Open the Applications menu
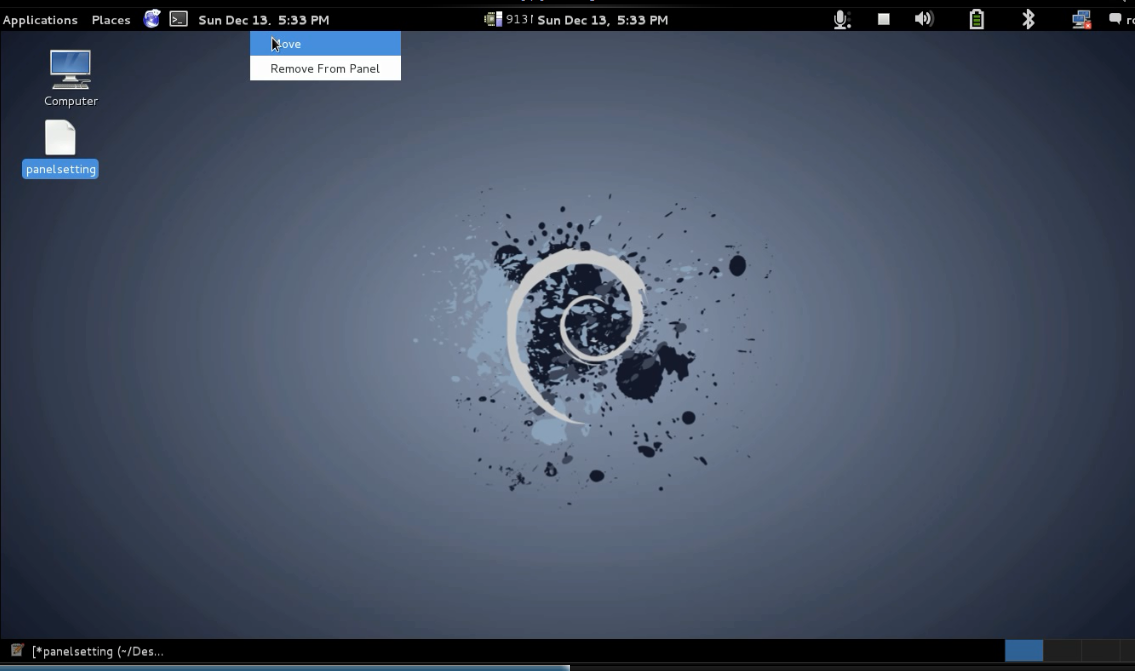1135x671 pixels. point(40,20)
